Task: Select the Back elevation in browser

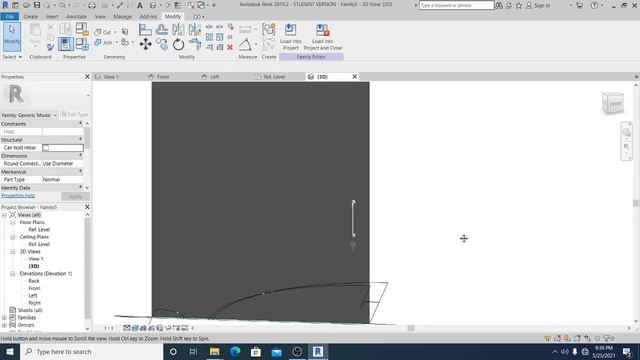Action: (34, 281)
